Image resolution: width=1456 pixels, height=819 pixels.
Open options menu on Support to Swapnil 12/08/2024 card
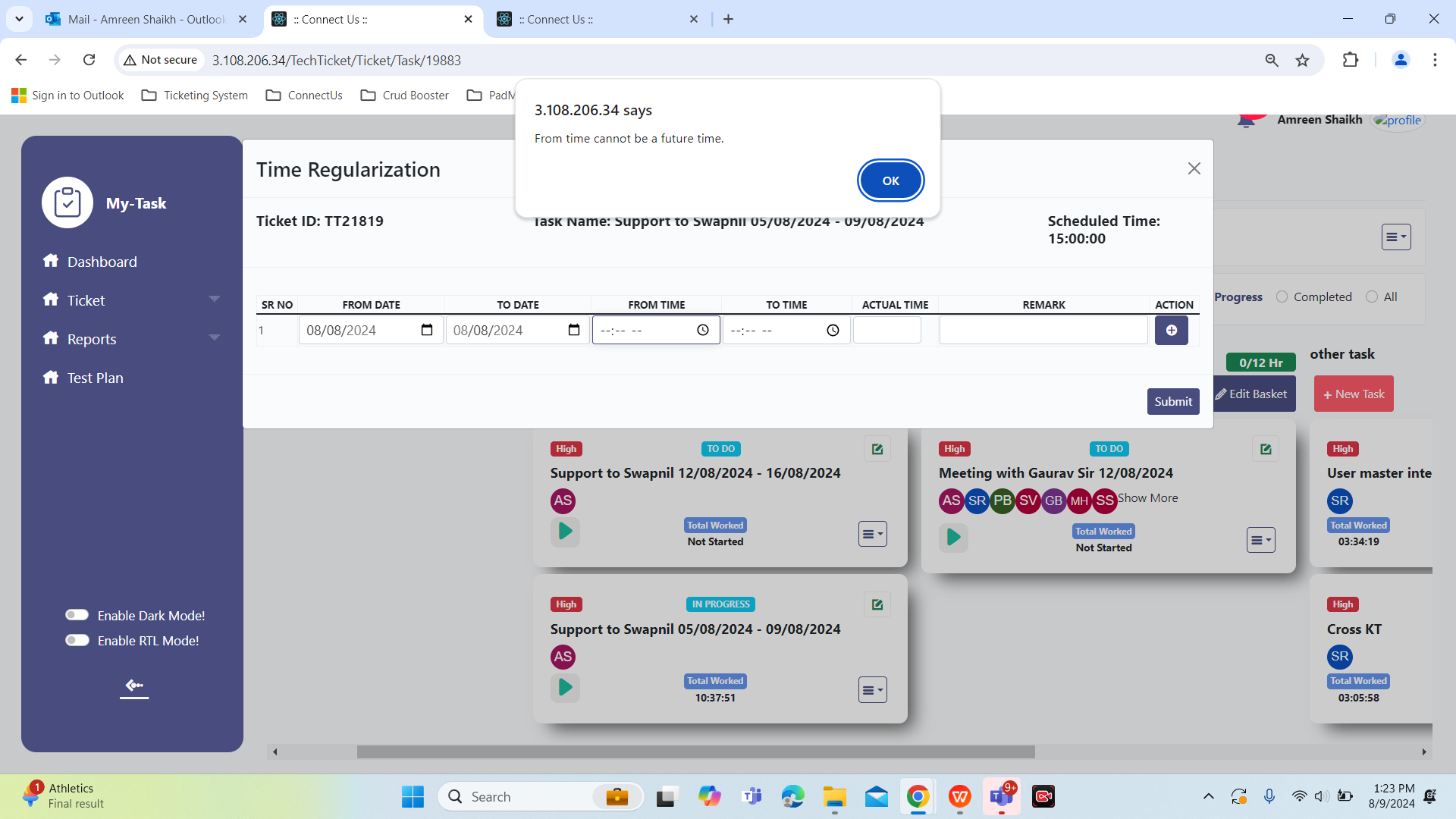872,534
